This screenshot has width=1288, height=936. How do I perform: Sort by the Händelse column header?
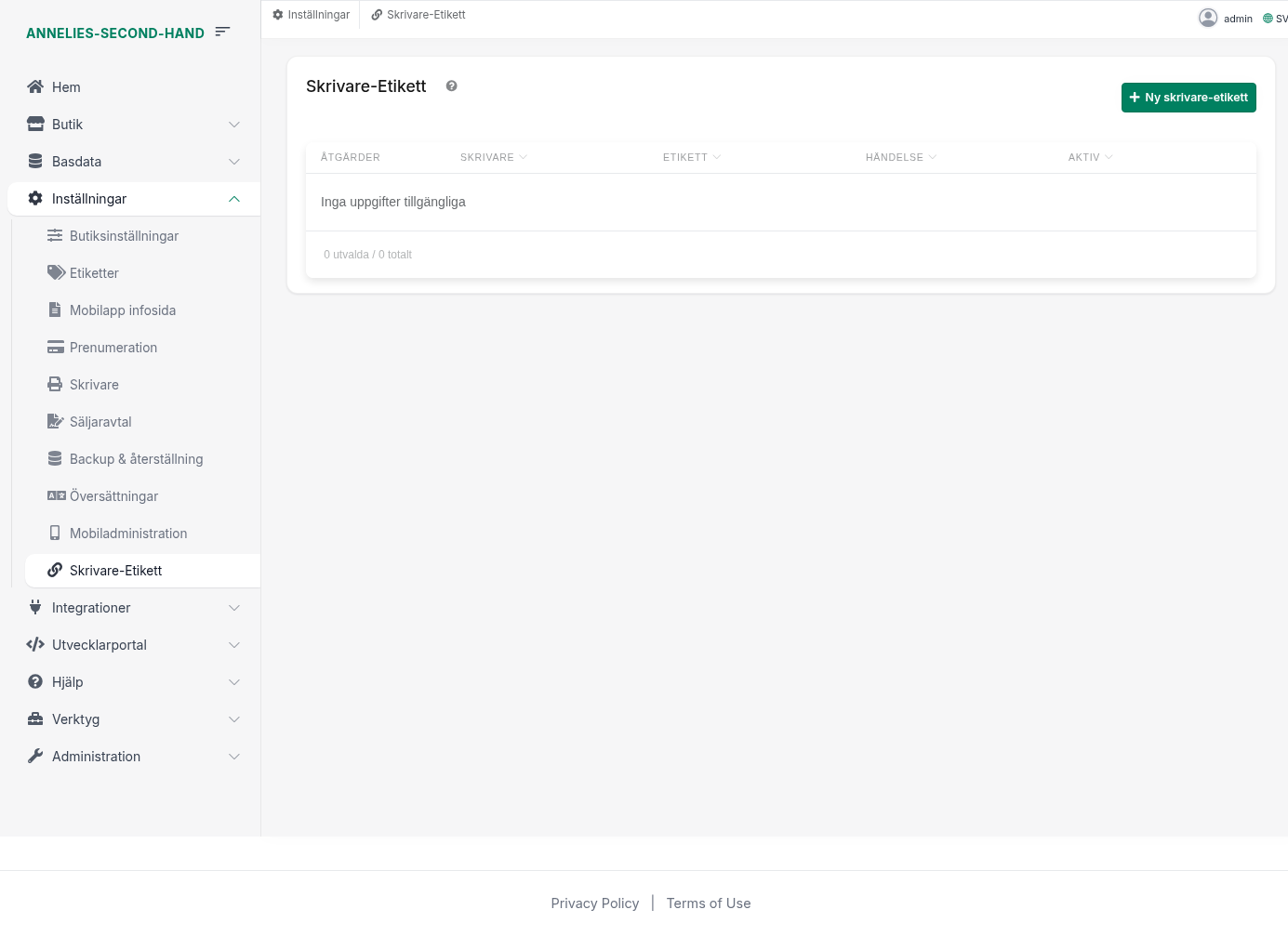(894, 158)
